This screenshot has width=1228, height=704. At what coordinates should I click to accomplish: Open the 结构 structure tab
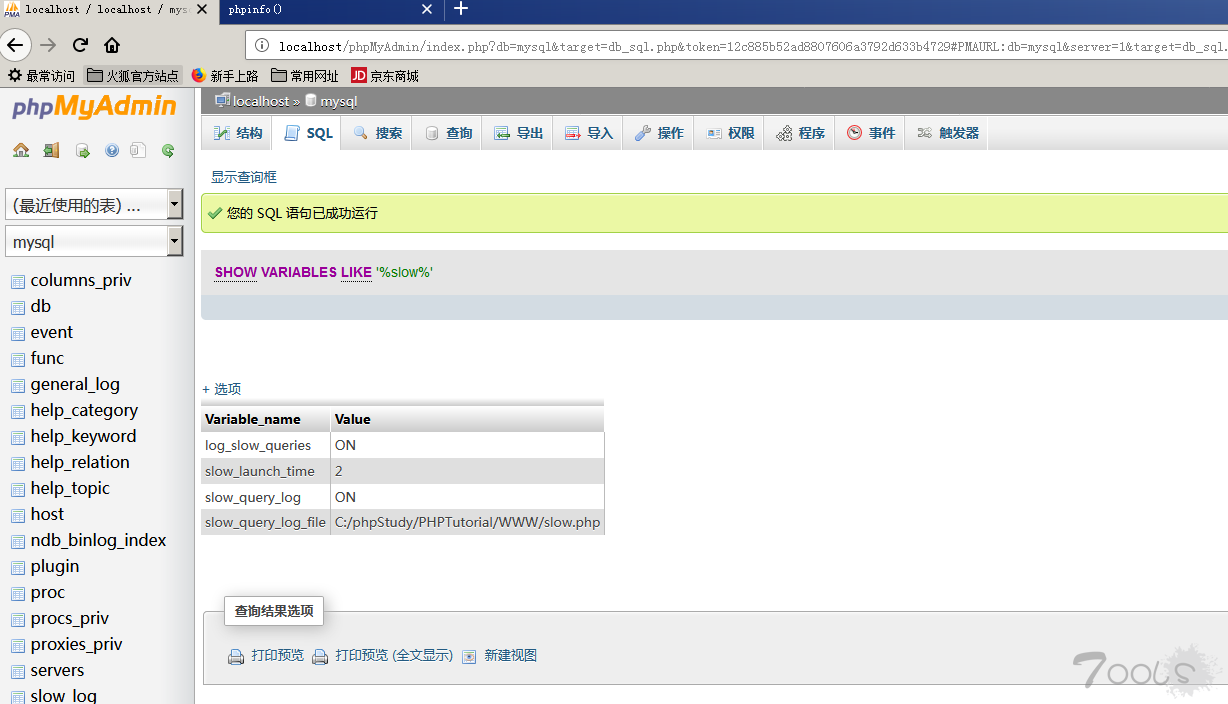[x=237, y=133]
